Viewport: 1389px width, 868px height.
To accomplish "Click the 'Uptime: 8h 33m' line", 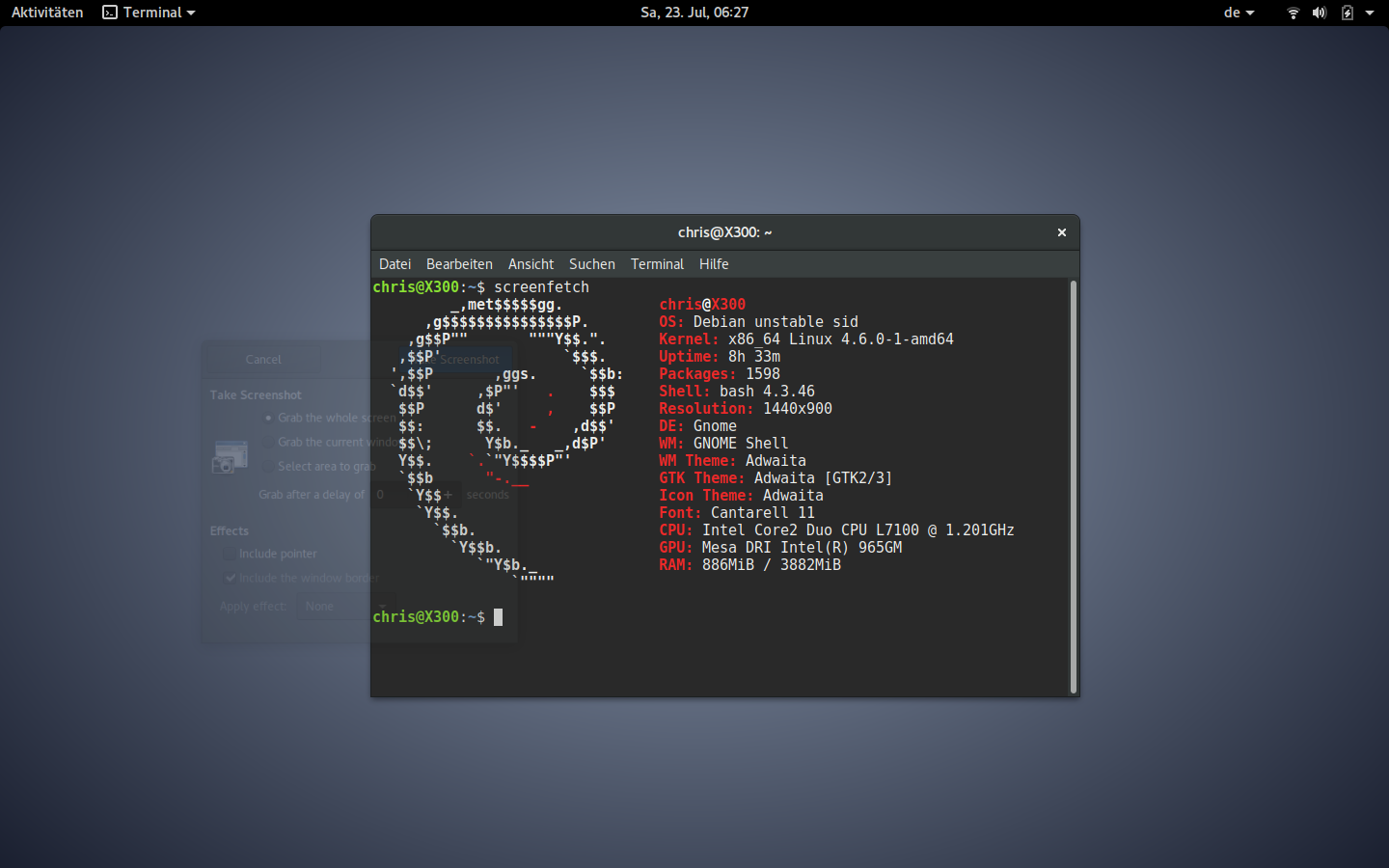I will (x=720, y=357).
